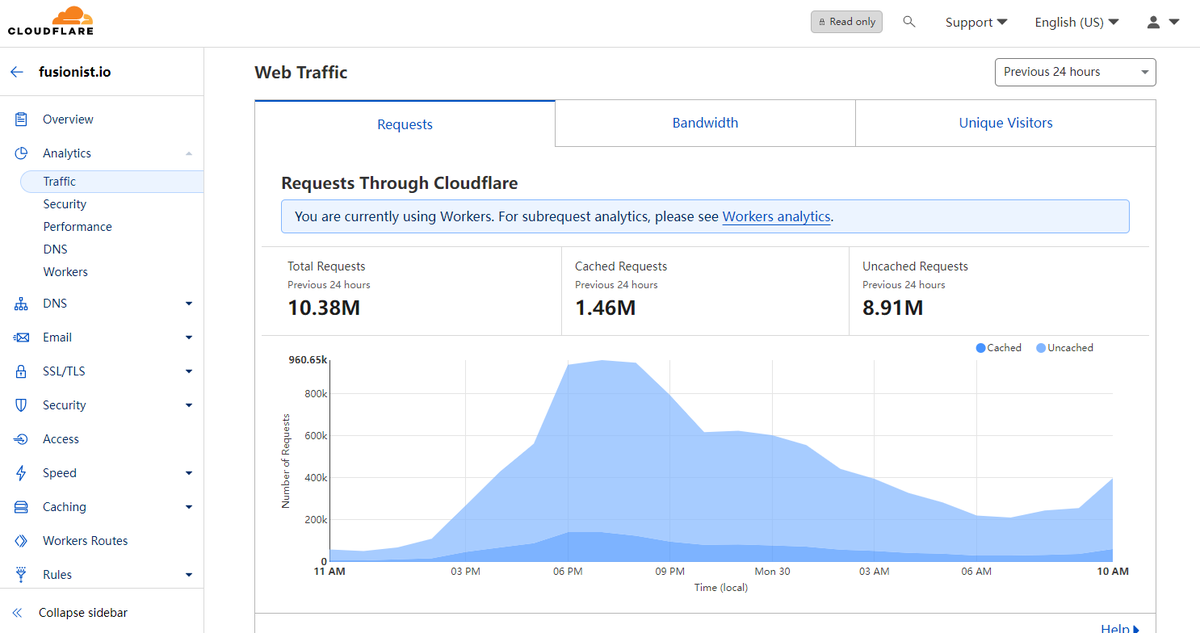Open the Previous 24 hours time range dropdown

pos(1075,72)
